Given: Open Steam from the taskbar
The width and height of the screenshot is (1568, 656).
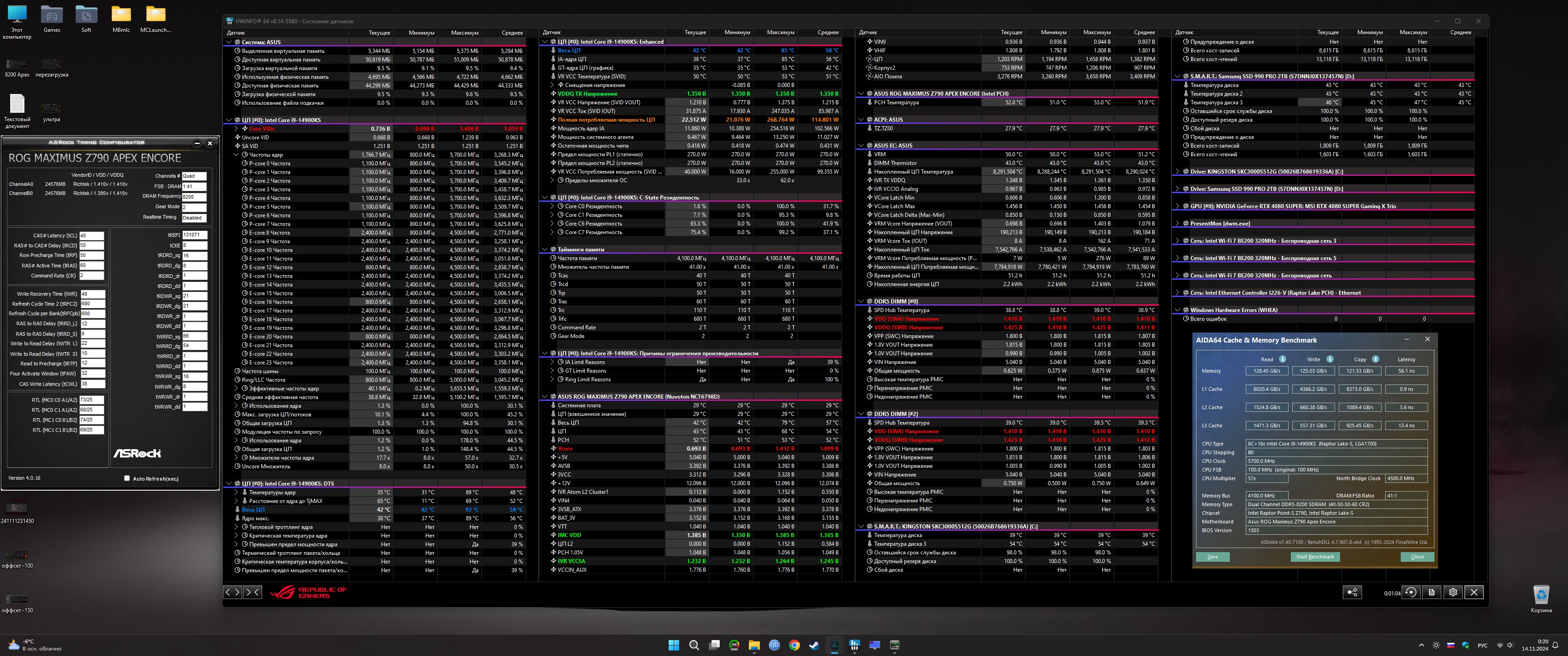Looking at the screenshot, I should pyautogui.click(x=814, y=645).
